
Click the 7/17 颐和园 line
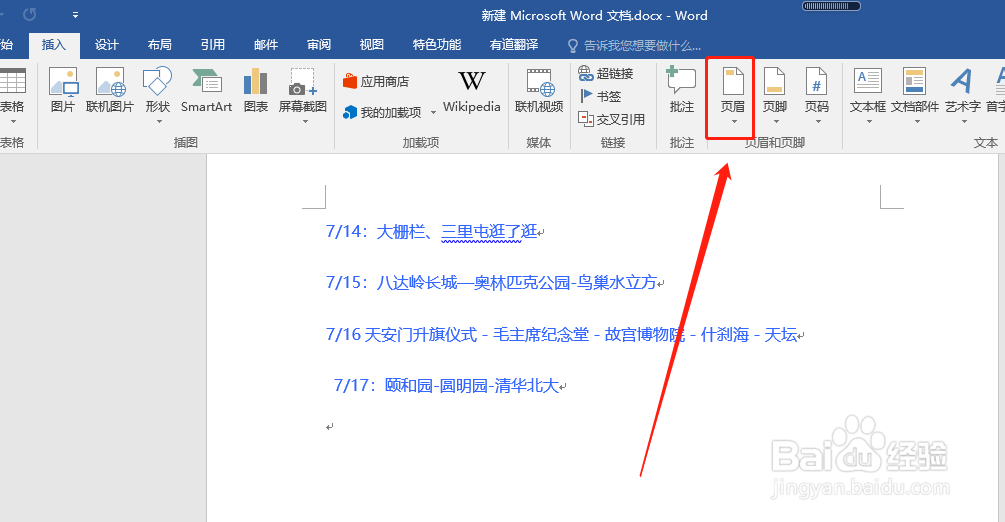point(450,385)
